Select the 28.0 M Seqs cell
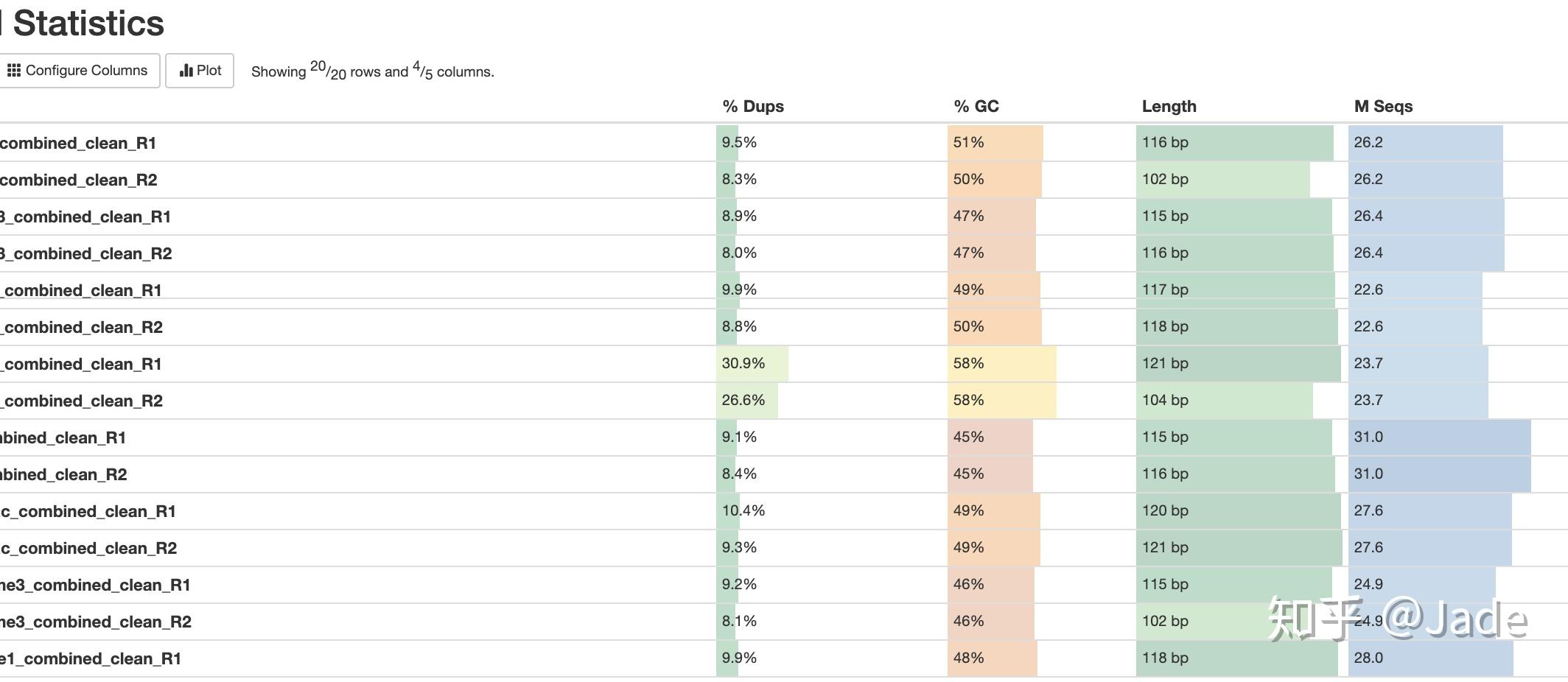The height and width of the screenshot is (682, 1568). (1368, 658)
